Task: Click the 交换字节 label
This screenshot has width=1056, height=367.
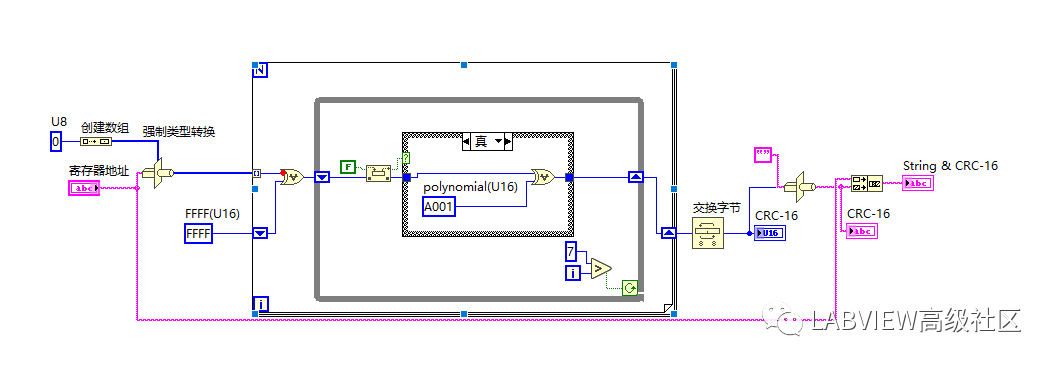Action: pyautogui.click(x=717, y=208)
